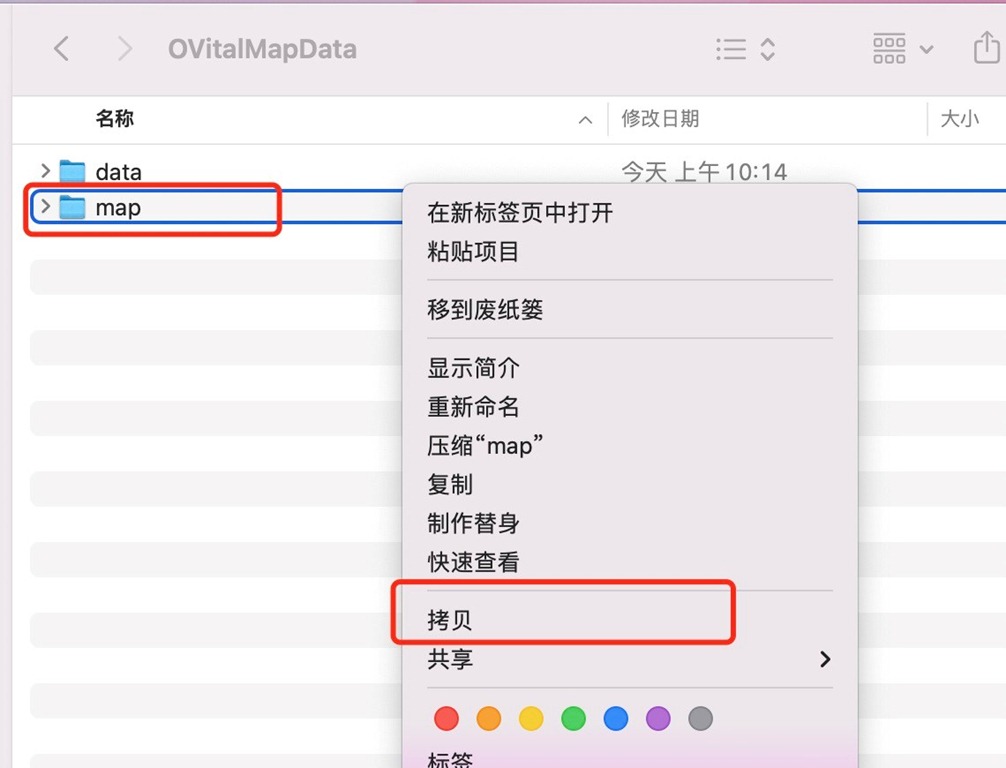
Task: Apply the green color tag
Action: [x=573, y=718]
